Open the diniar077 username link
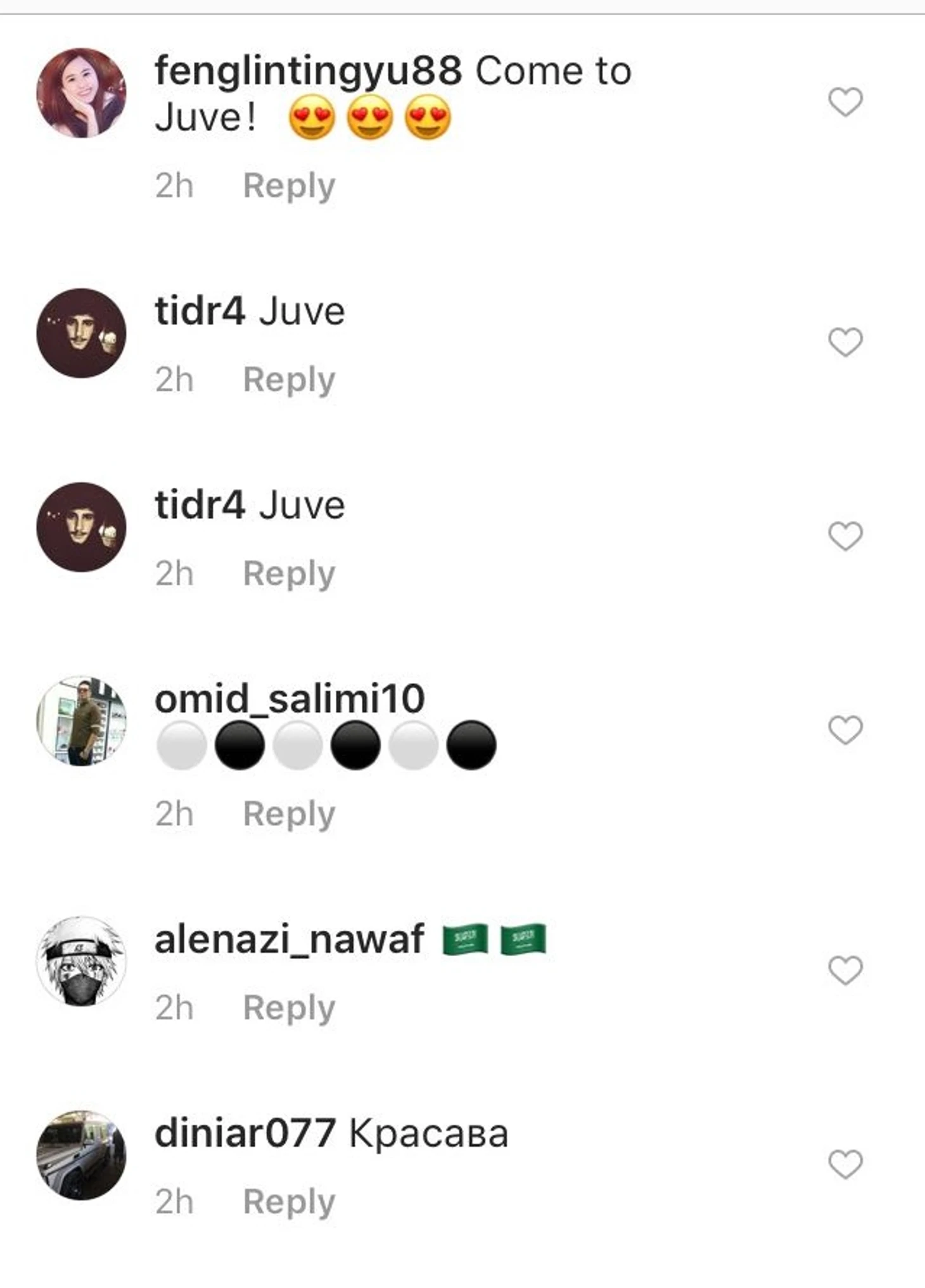The width and height of the screenshot is (925, 1288). [x=245, y=1133]
